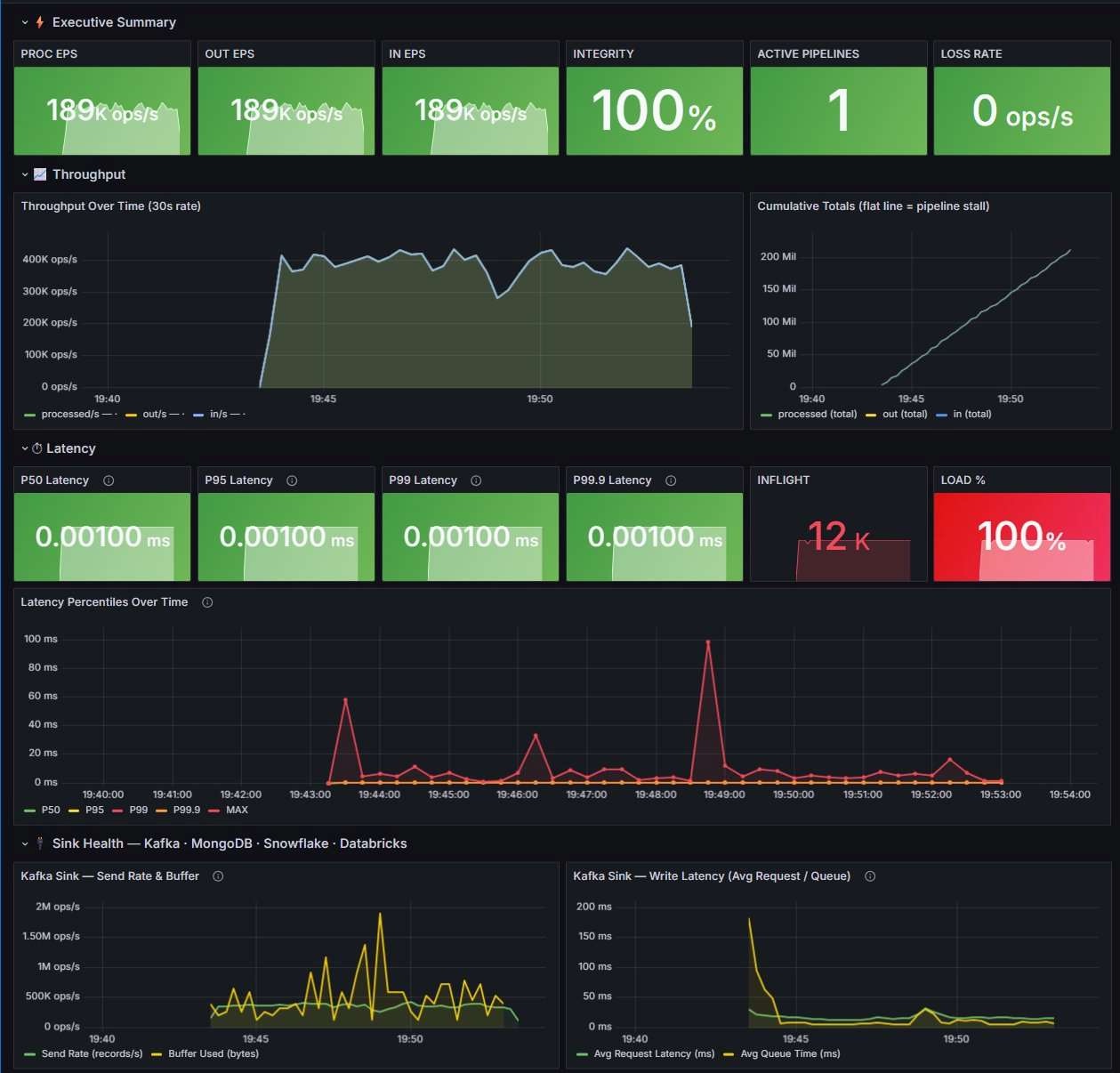This screenshot has height=1073, width=1120.
Task: Open INFLIGHT panel title menu
Action: 783,480
